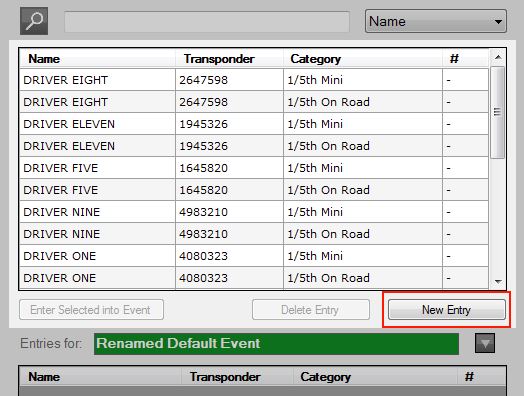Click 1/5th On Road category in DRIVER NINE row
The height and width of the screenshot is (396, 524).
point(363,234)
